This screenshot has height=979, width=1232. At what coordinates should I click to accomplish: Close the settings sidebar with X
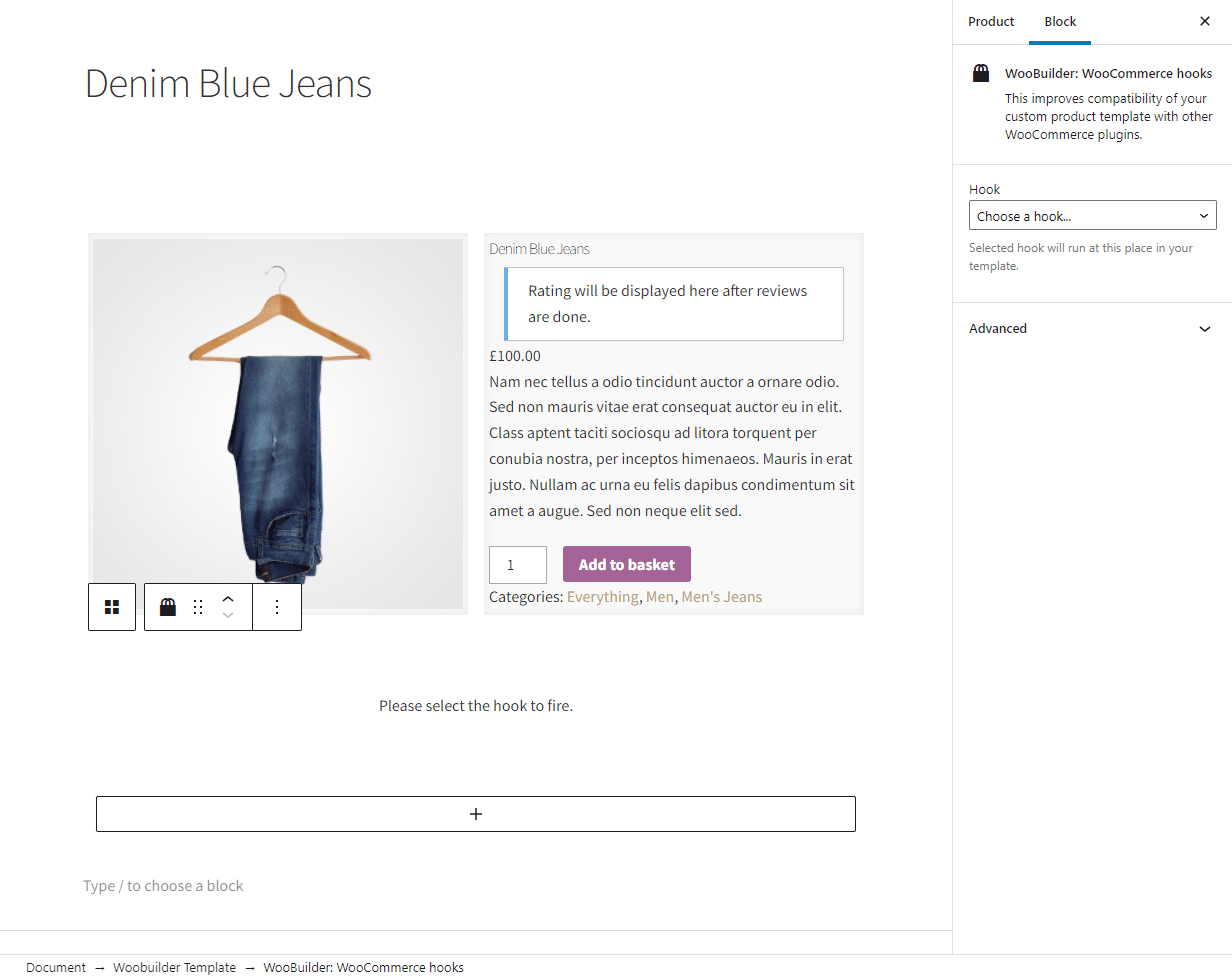[1205, 21]
